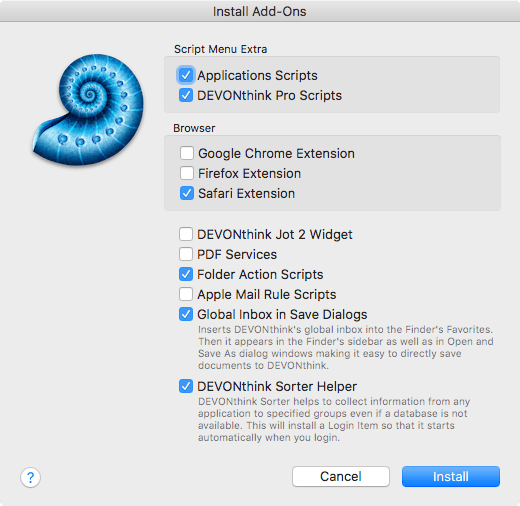Screen dimensions: 520x506
Task: Click the Install button
Action: click(x=451, y=476)
